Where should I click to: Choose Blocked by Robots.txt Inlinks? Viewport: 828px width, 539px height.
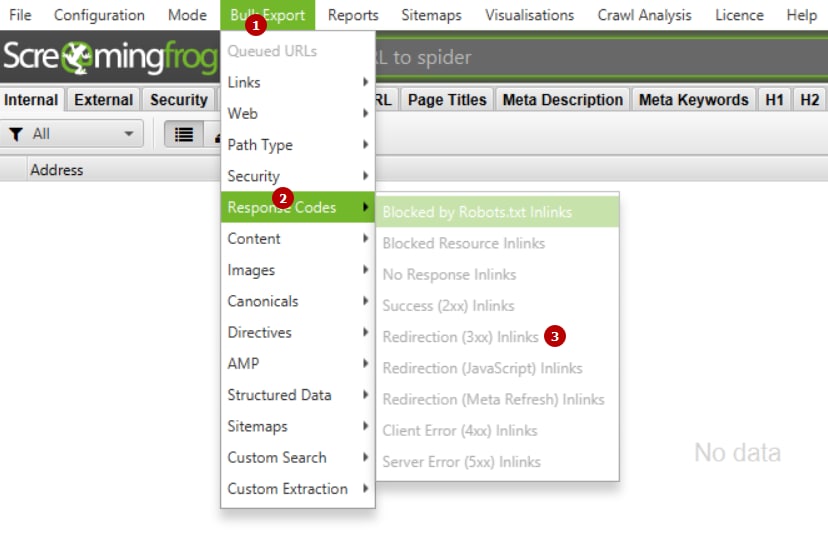[x=497, y=212]
